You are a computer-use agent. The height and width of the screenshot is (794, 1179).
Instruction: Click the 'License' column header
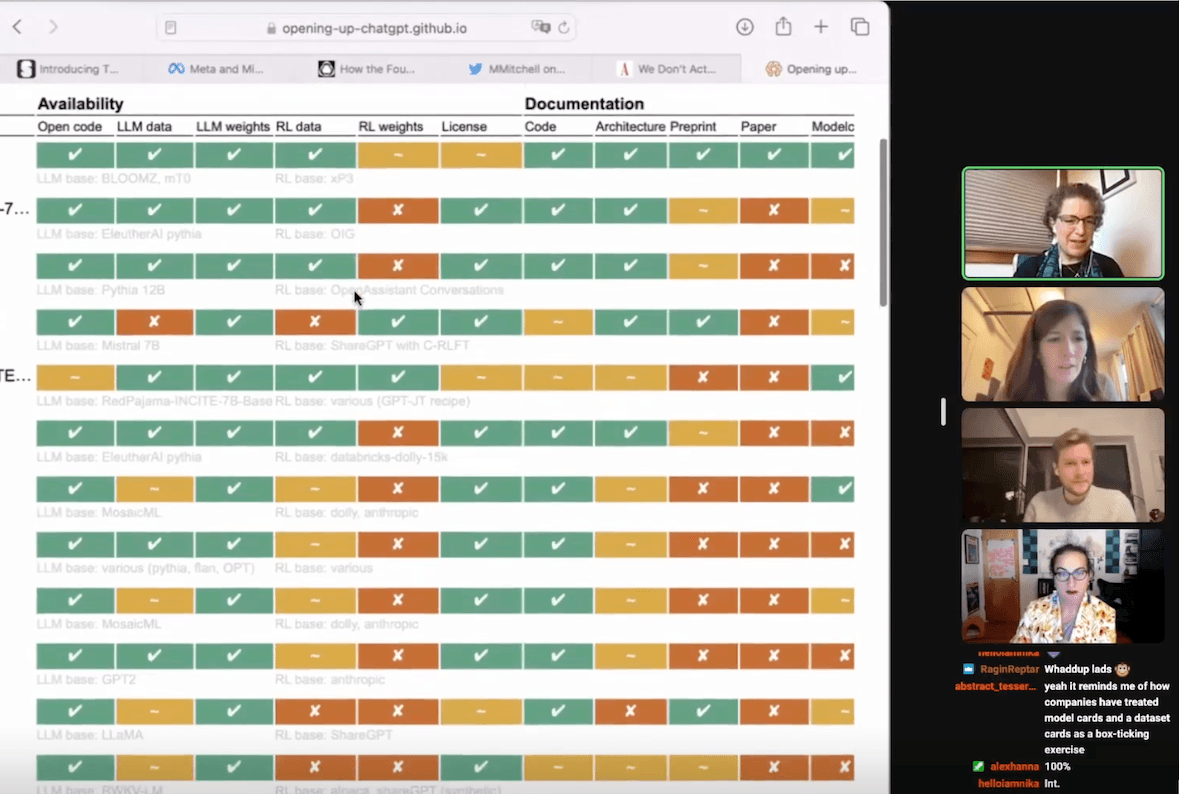click(464, 126)
